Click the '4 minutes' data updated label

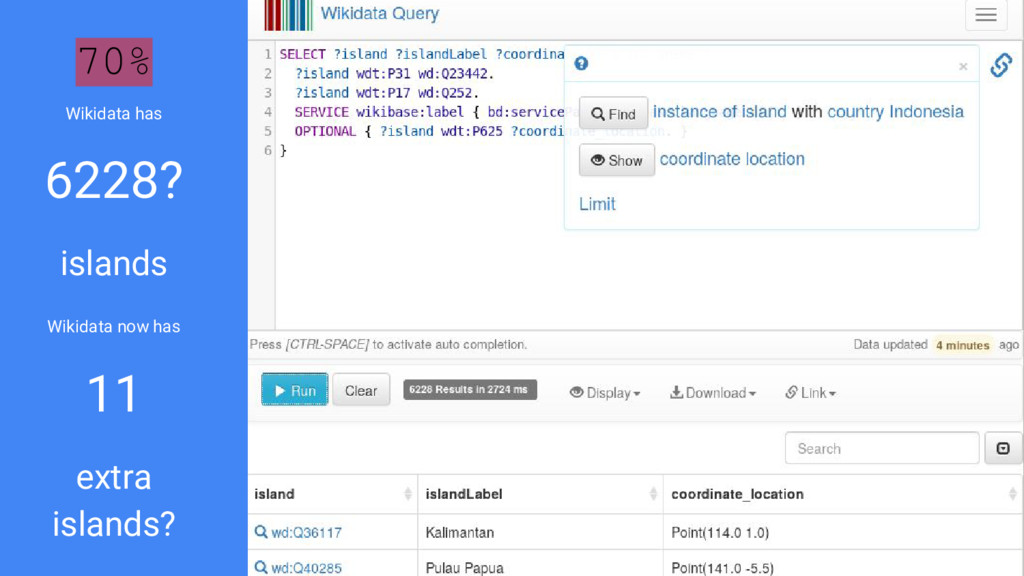point(963,345)
